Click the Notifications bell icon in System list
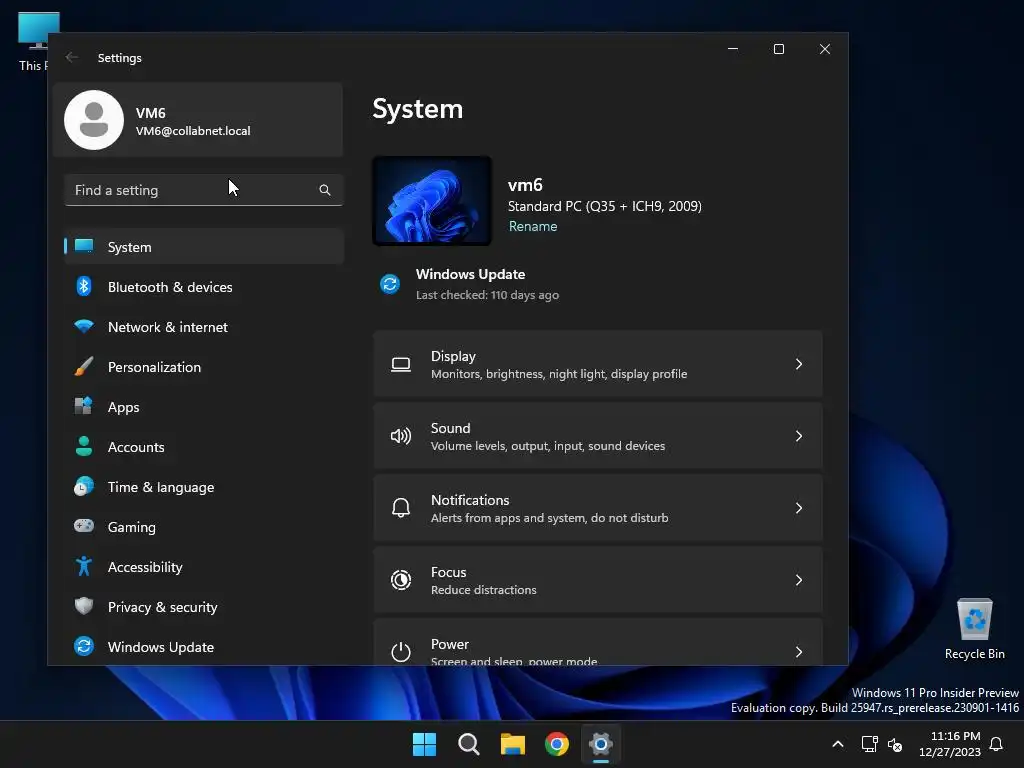Viewport: 1024px width, 768px height. coord(401,508)
